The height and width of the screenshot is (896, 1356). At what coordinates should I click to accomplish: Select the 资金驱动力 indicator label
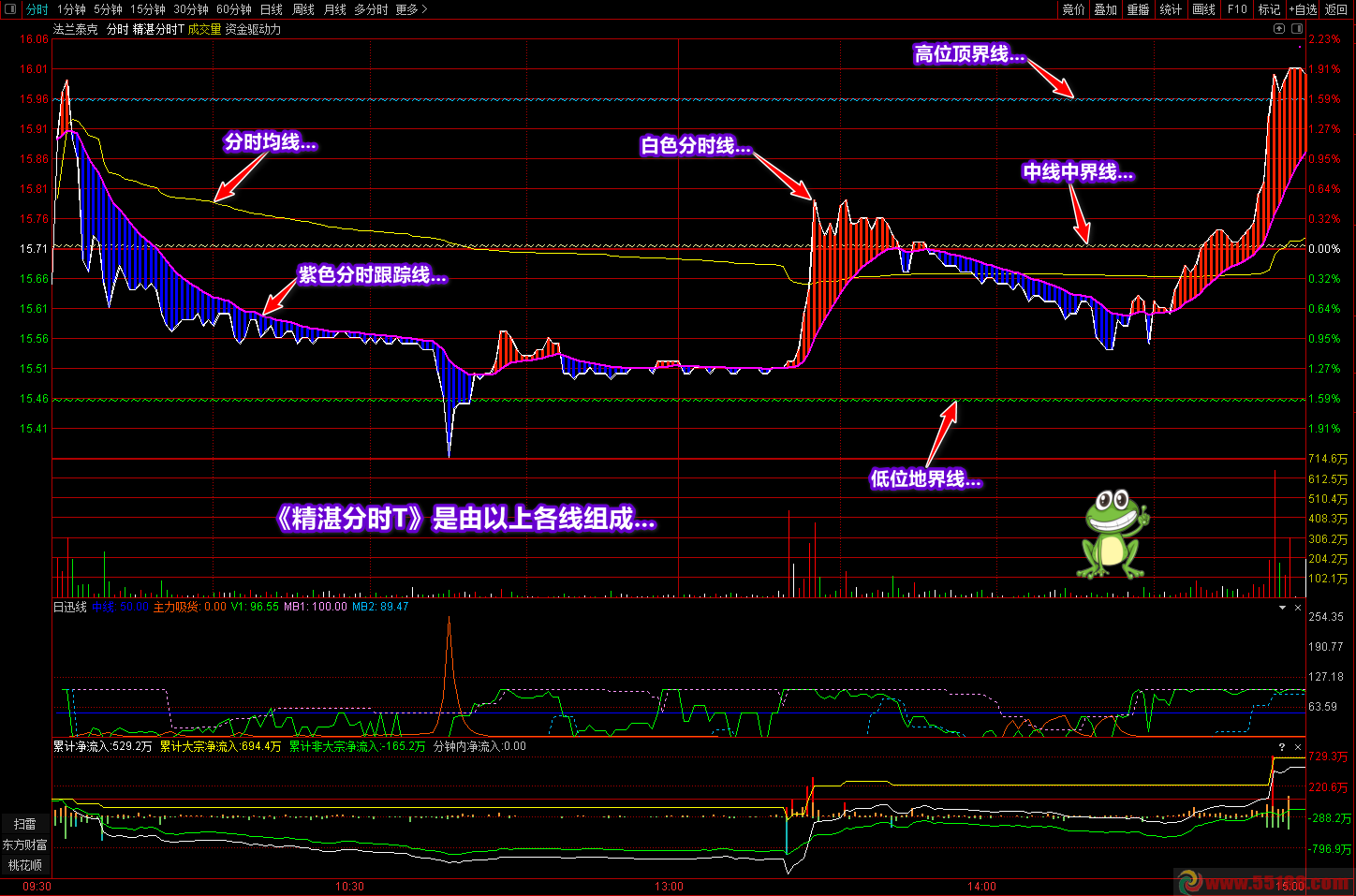(253, 29)
